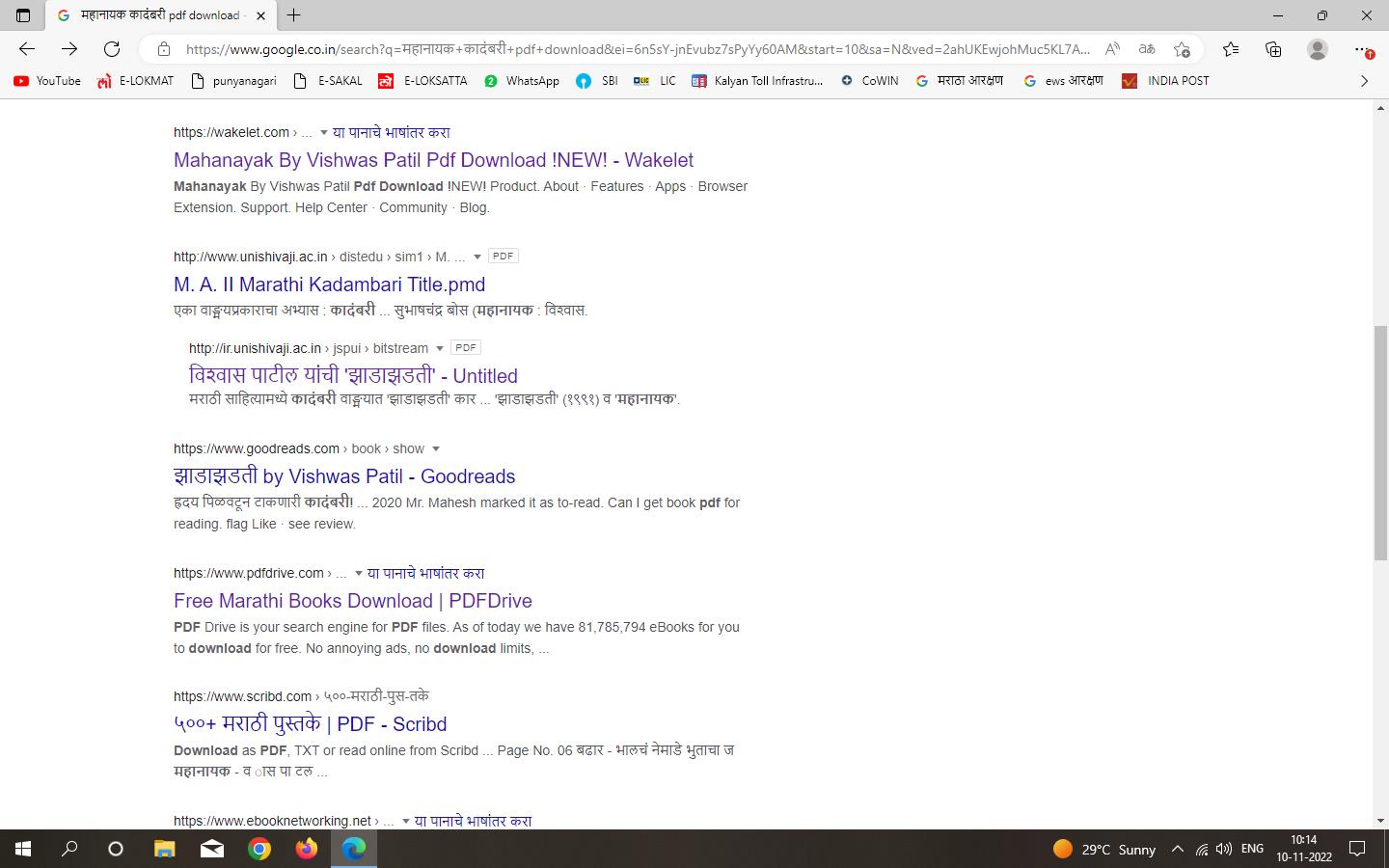The image size is (1389, 868).
Task: Open Firefox from the taskbar
Action: point(307,849)
